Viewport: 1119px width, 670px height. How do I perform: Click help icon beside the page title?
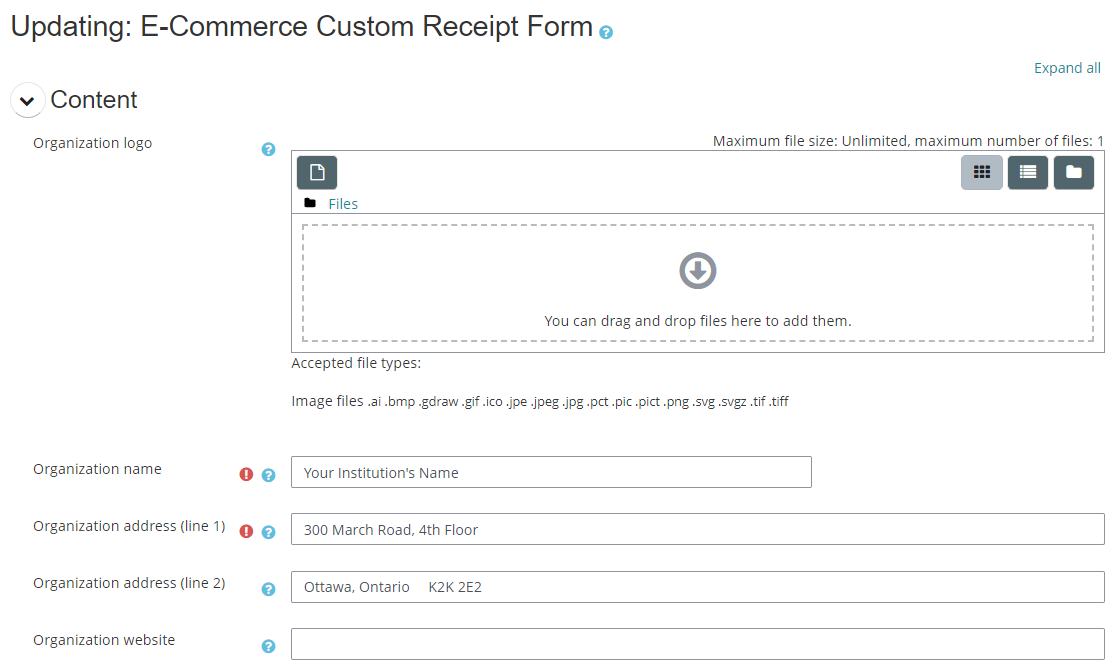606,32
